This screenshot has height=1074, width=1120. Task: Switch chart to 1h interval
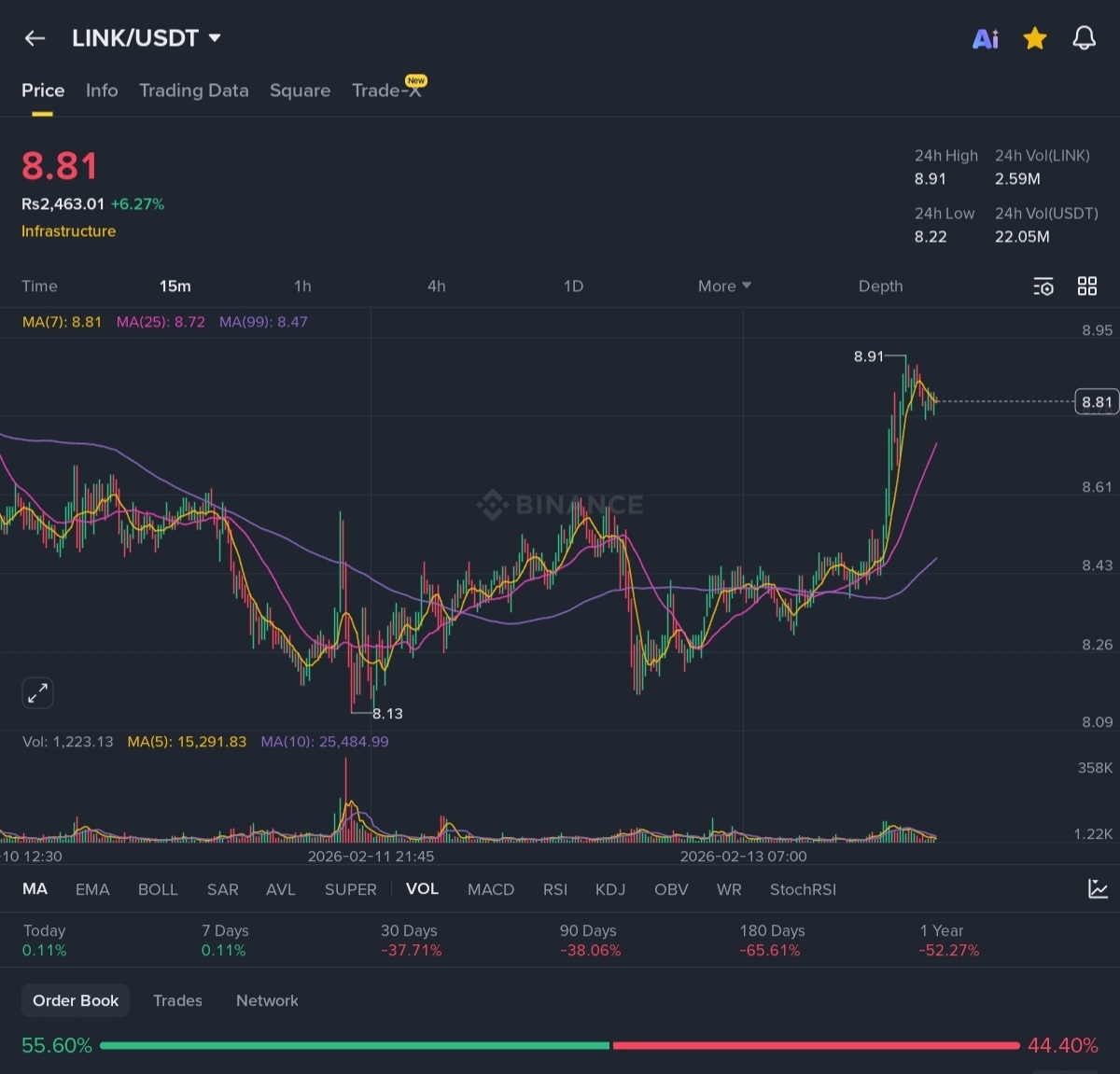click(x=302, y=286)
